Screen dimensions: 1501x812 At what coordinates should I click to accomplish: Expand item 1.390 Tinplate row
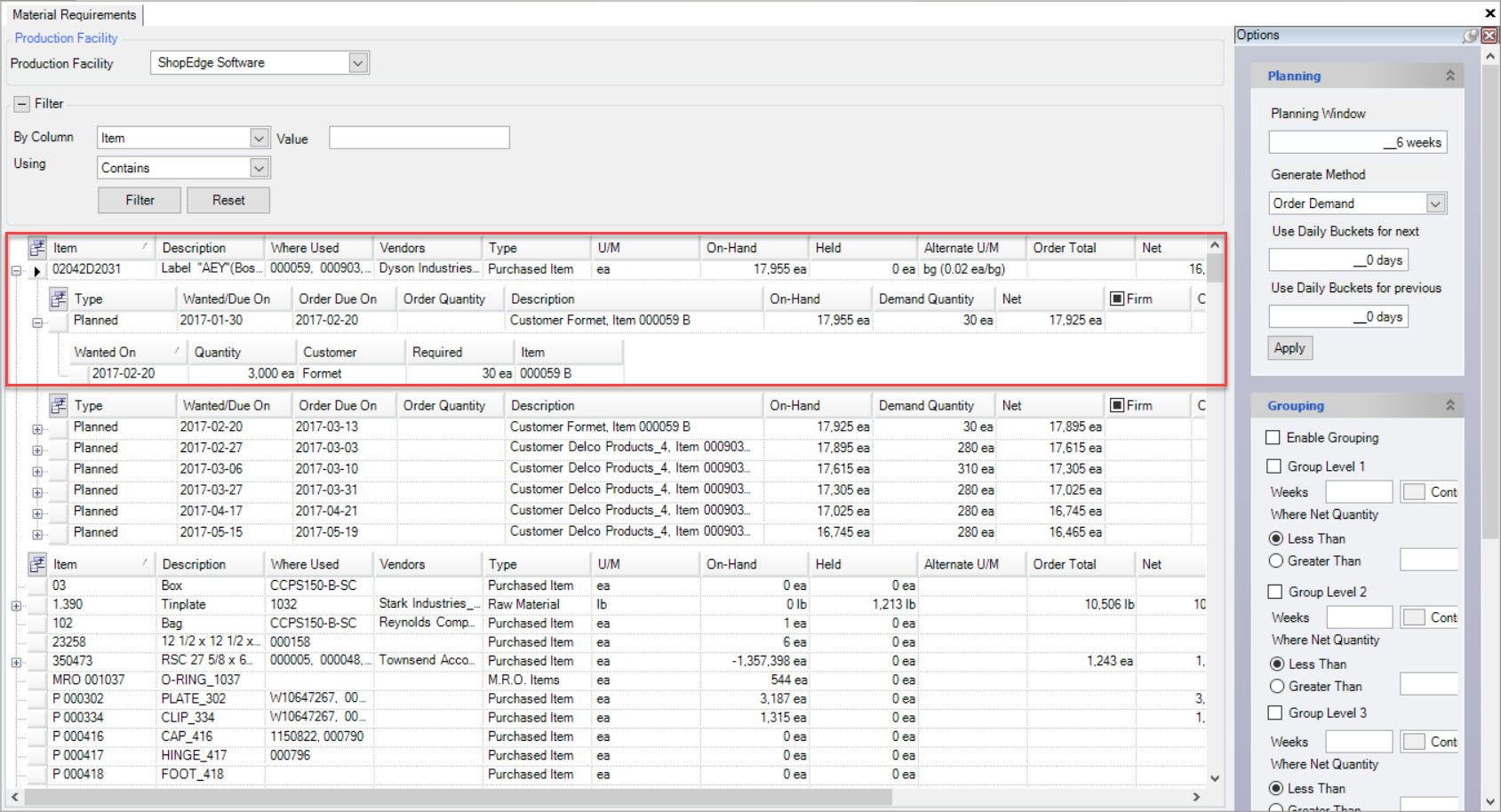(x=16, y=606)
